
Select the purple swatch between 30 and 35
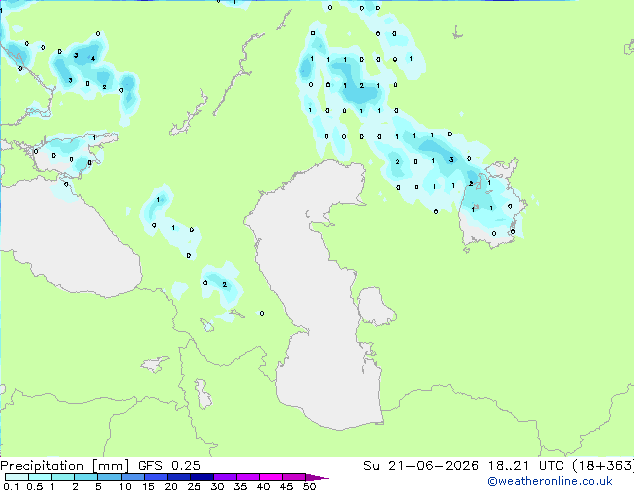[x=225, y=477]
